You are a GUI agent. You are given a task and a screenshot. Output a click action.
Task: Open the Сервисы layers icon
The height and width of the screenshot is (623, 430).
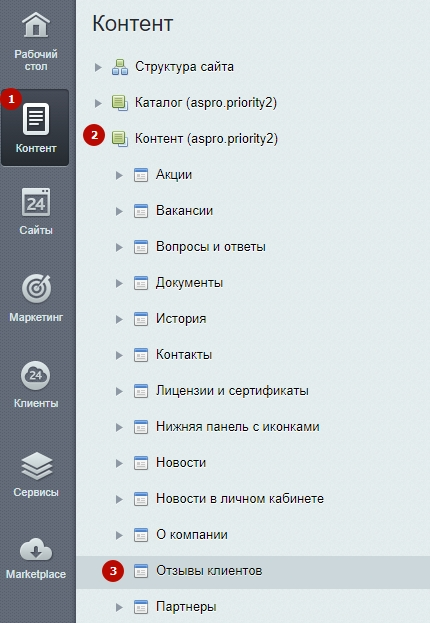36,466
